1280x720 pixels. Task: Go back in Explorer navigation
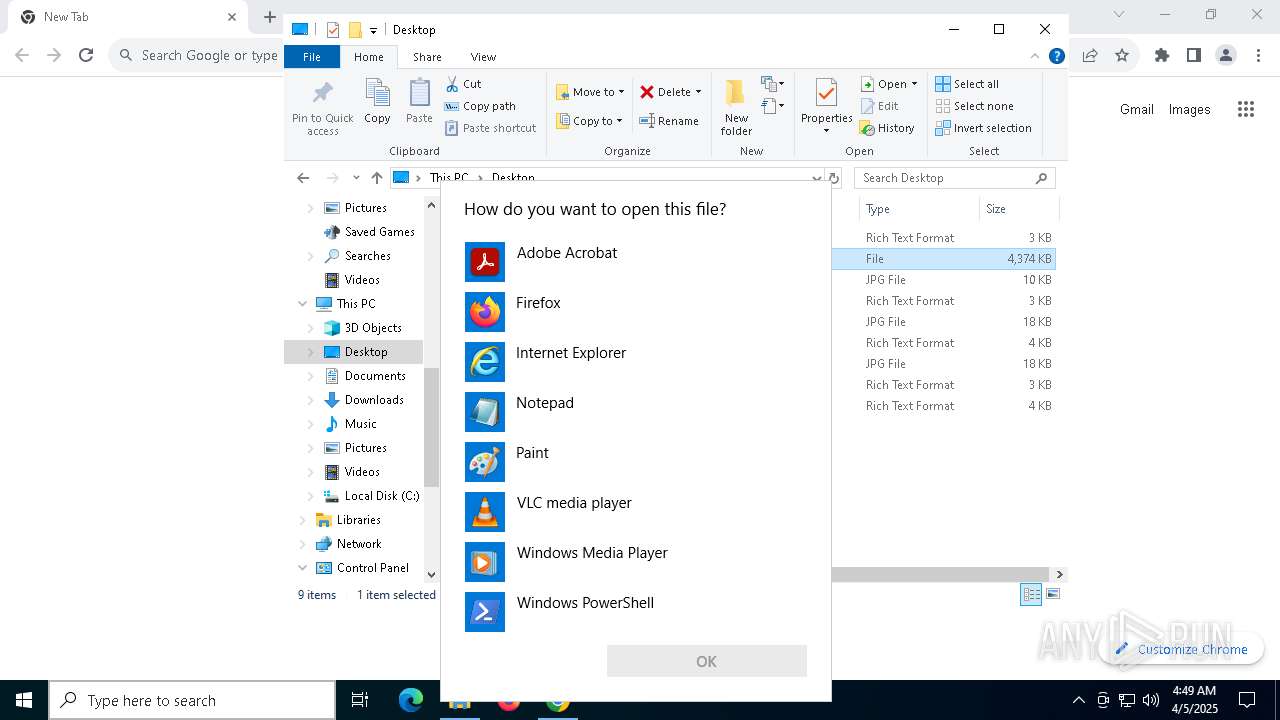click(303, 178)
